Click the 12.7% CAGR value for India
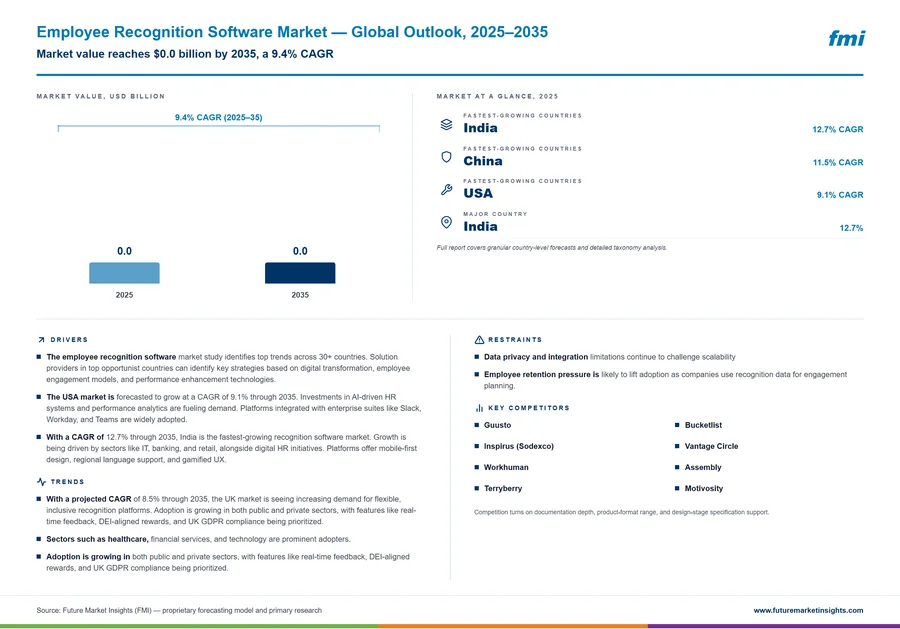This screenshot has width=900, height=629. 837,129
